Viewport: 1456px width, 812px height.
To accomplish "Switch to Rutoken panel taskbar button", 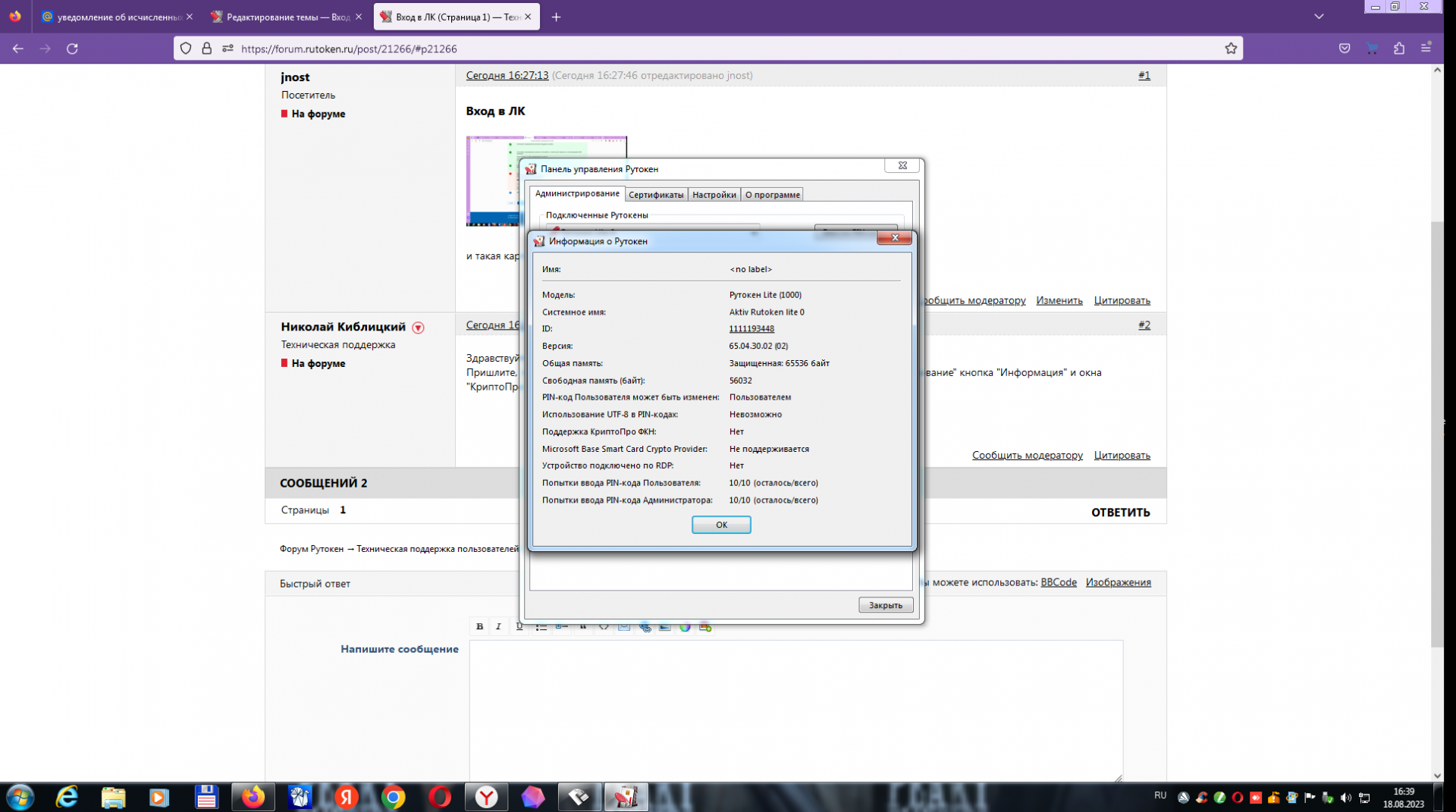I will 626,797.
